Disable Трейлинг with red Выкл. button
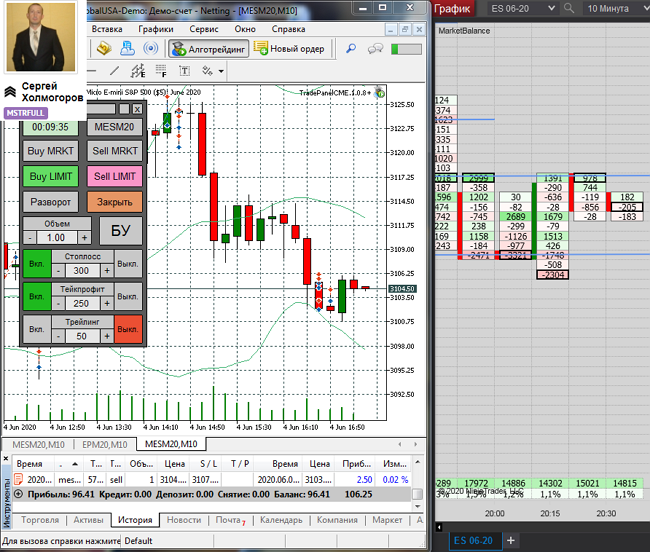The image size is (650, 552). 128,329
